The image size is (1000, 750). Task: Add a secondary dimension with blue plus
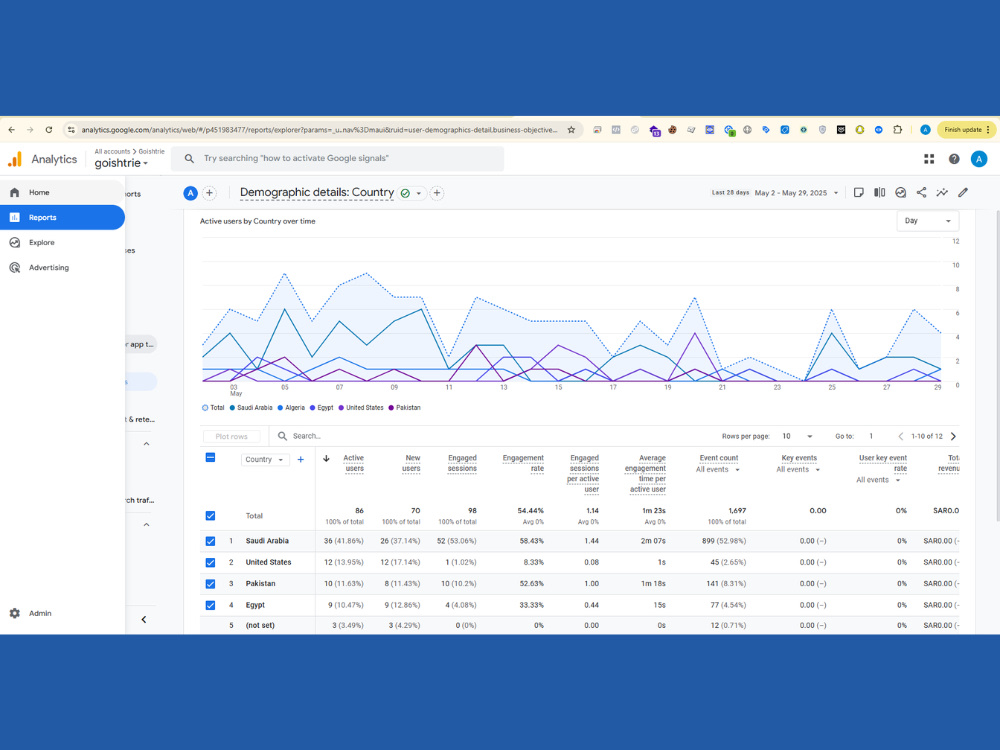coord(300,459)
